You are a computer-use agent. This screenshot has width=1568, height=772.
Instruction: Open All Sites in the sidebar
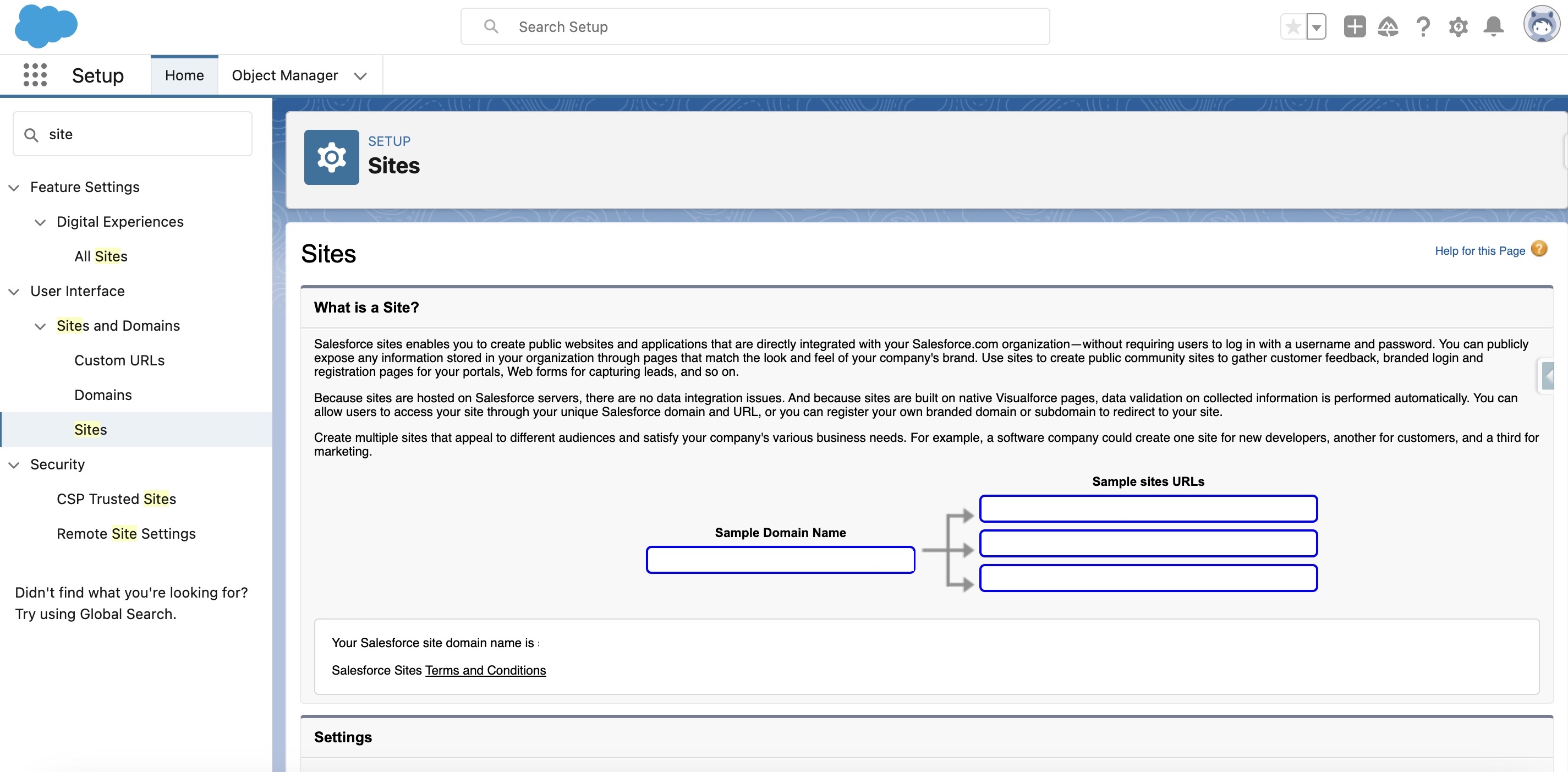101,256
